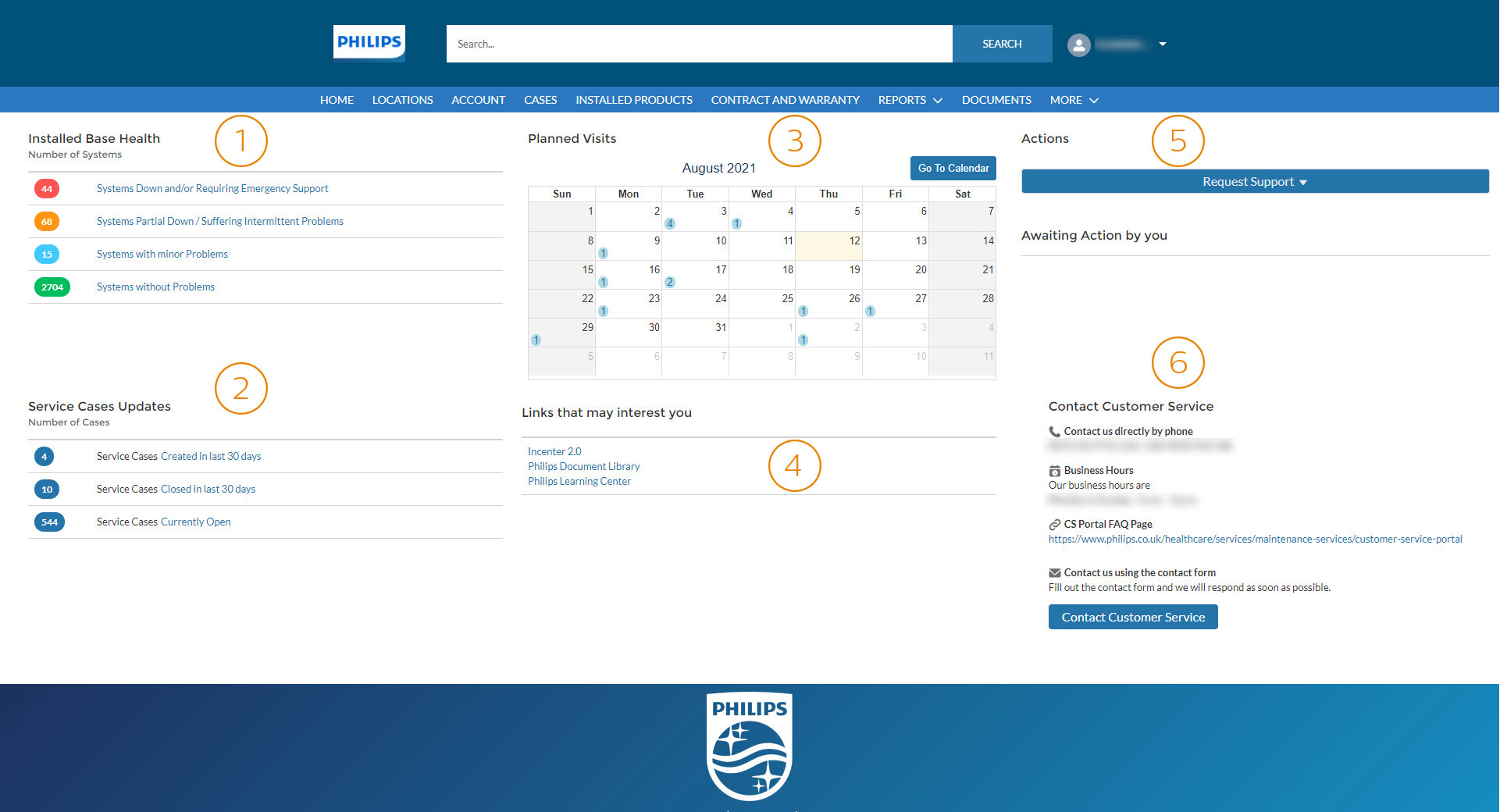
Task: Expand the MORE navigation dropdown
Action: click(x=1074, y=100)
